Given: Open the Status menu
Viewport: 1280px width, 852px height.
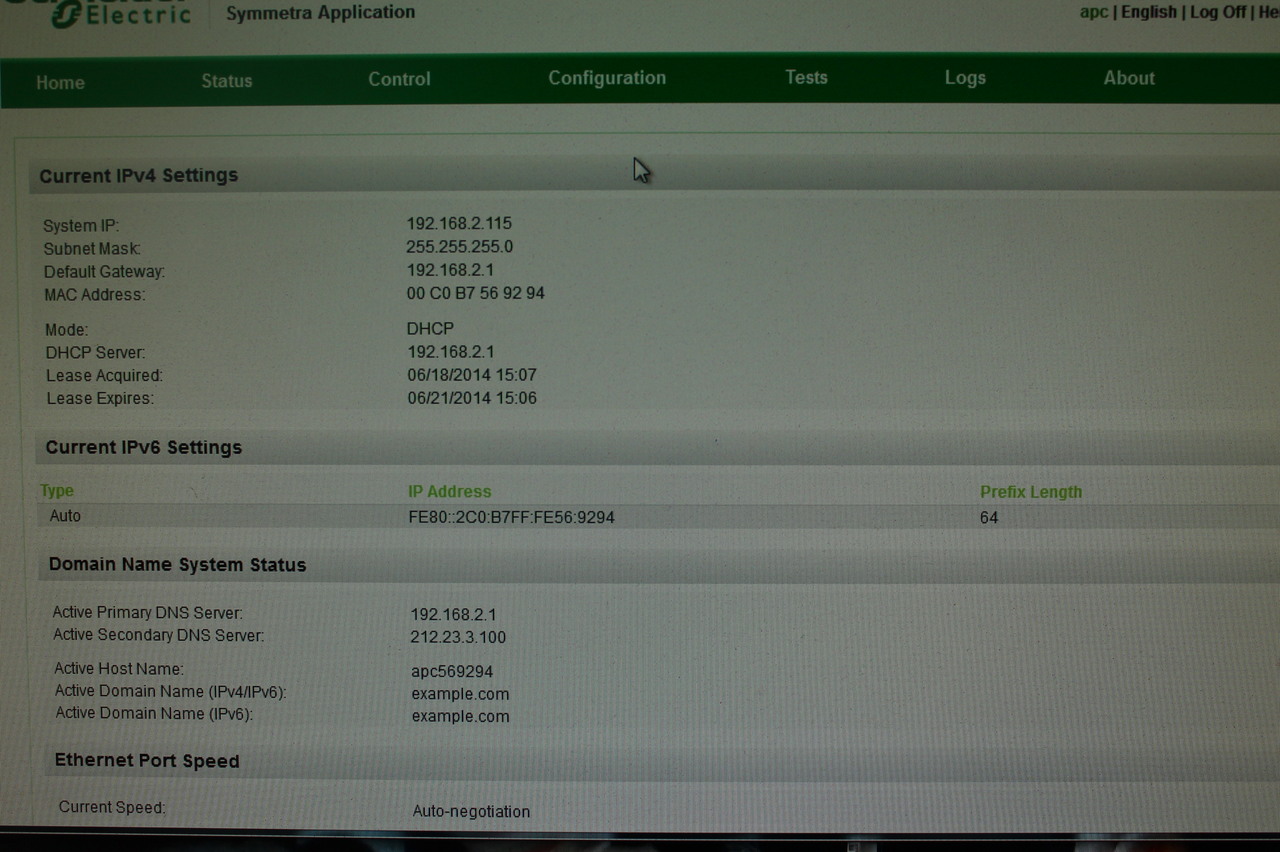Looking at the screenshot, I should [x=227, y=81].
